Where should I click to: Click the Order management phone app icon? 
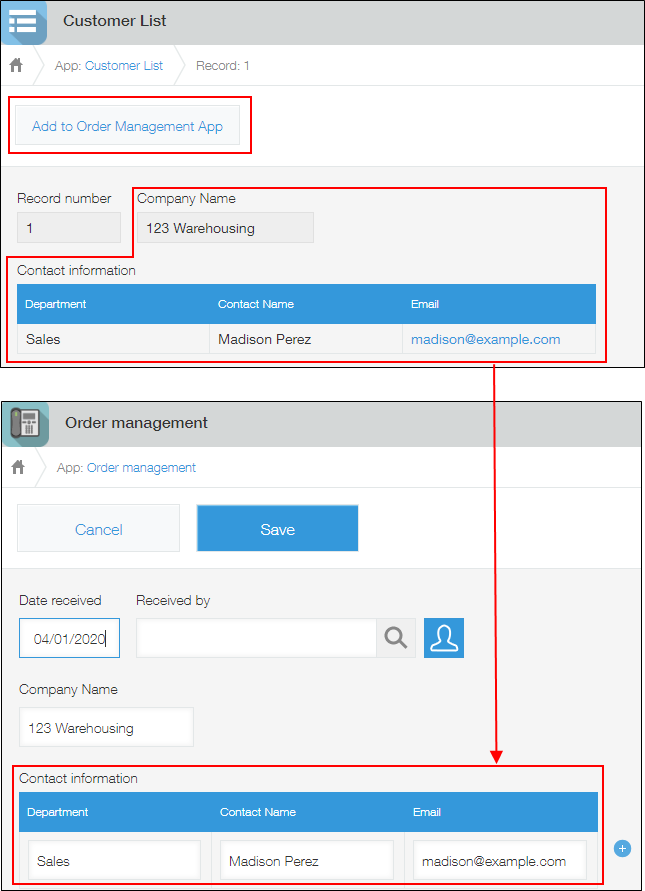25,424
